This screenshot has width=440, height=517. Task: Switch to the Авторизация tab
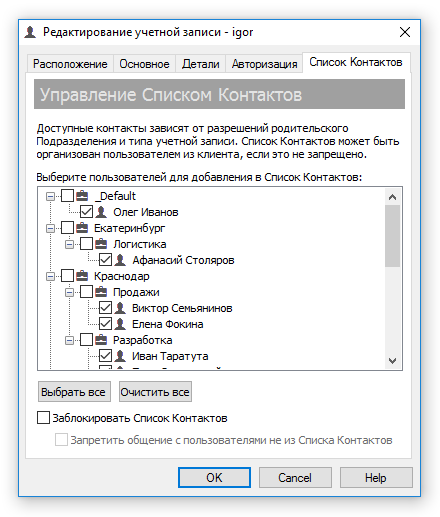coord(264,64)
